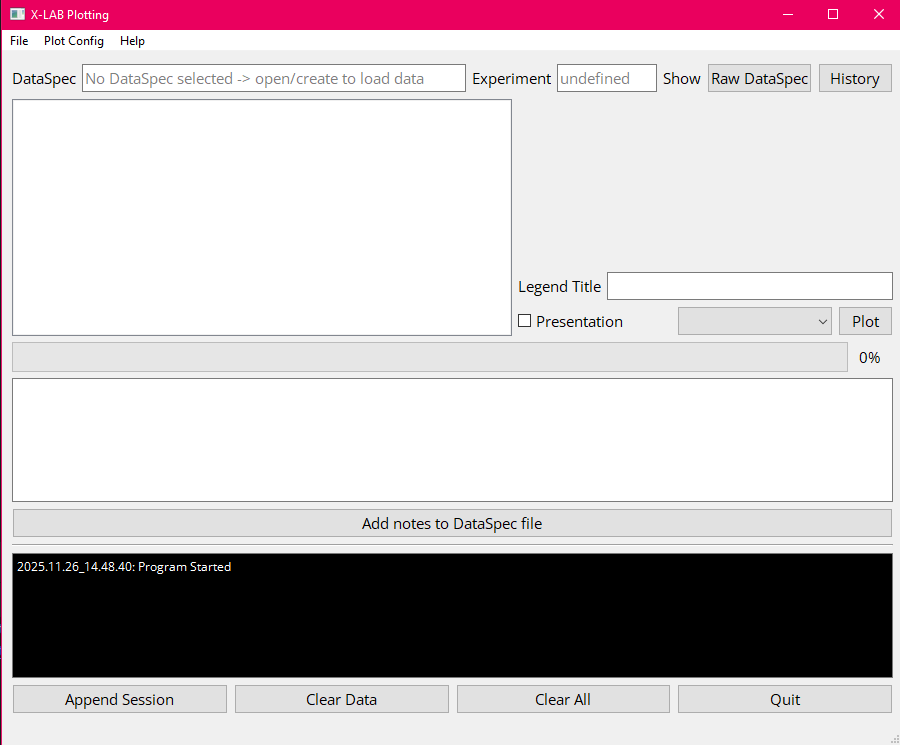The height and width of the screenshot is (745, 900).
Task: Click the Plot button
Action: point(864,321)
